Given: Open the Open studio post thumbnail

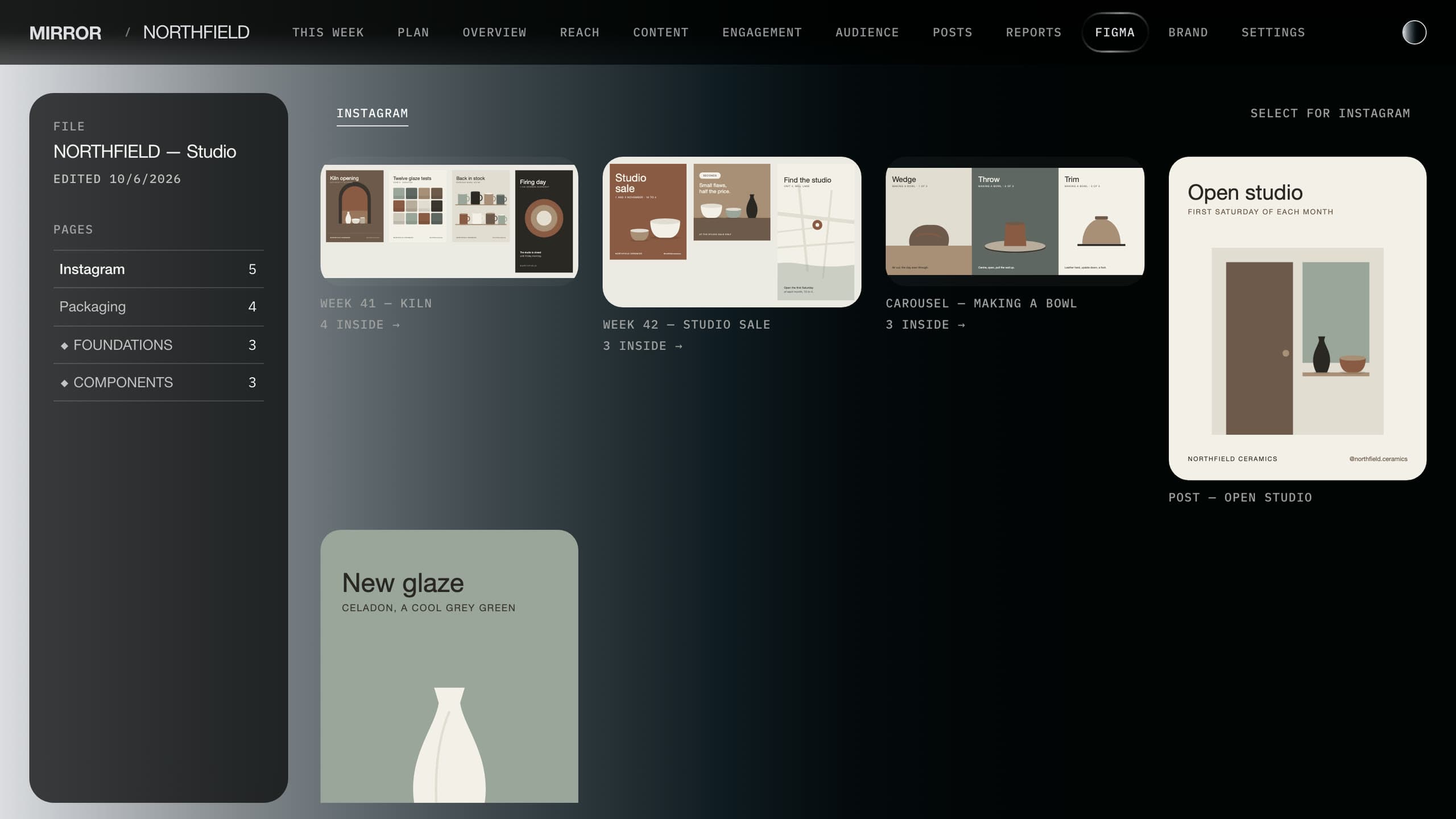Looking at the screenshot, I should click(1297, 318).
